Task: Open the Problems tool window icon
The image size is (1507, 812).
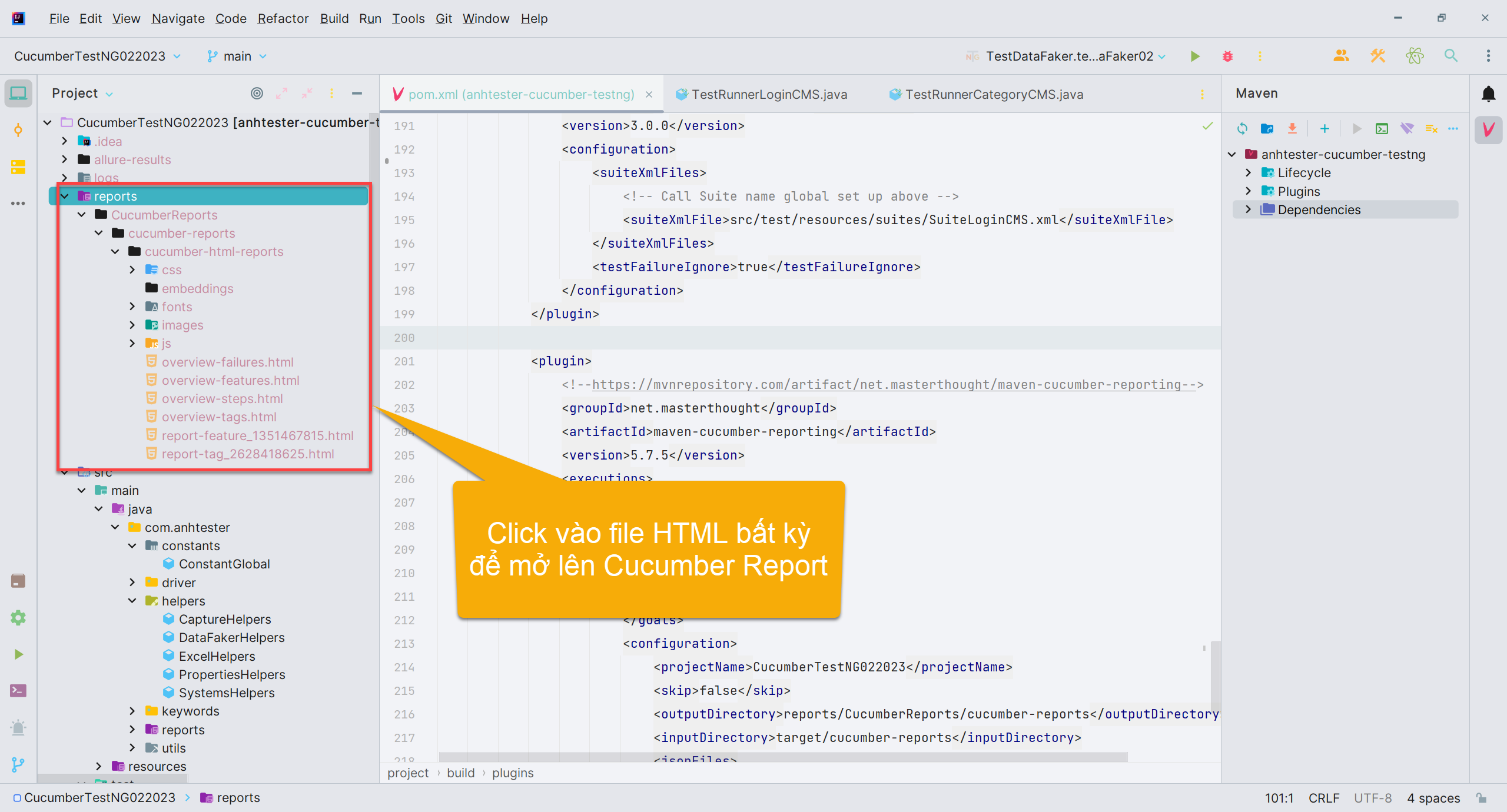Action: pos(18,728)
